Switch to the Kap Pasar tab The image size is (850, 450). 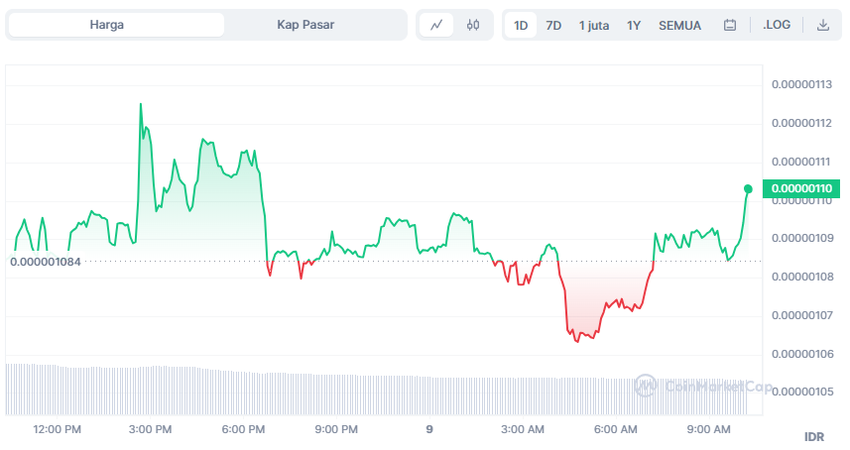[x=305, y=25]
